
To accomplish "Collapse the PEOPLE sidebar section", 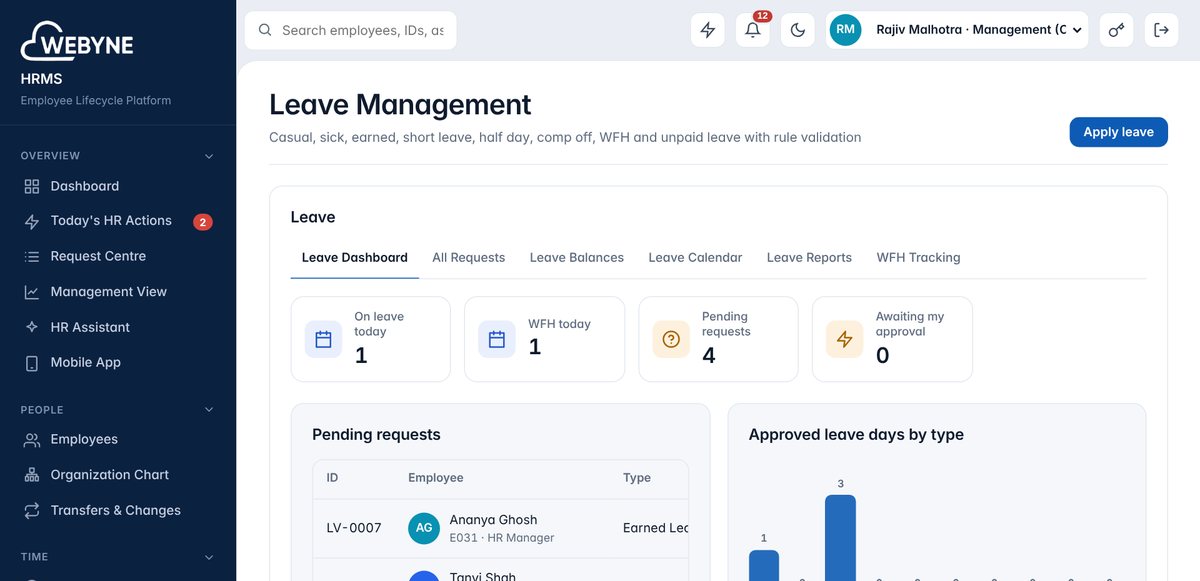I will point(209,410).
